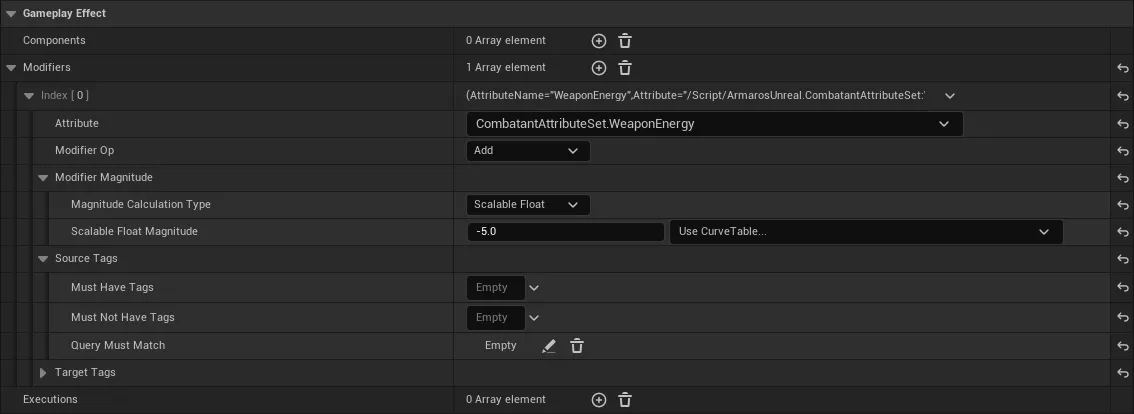
Task: Click the Modifiers '1 Array element' text
Action: point(506,67)
